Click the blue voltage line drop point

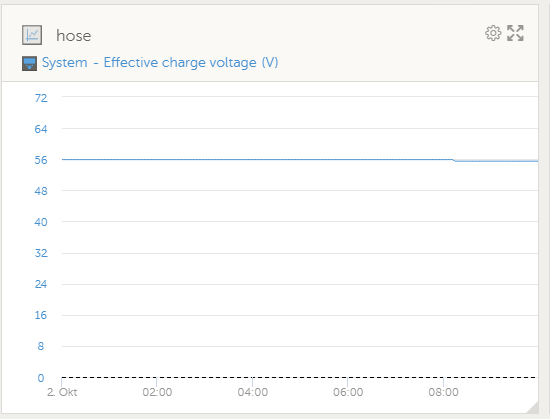click(455, 160)
